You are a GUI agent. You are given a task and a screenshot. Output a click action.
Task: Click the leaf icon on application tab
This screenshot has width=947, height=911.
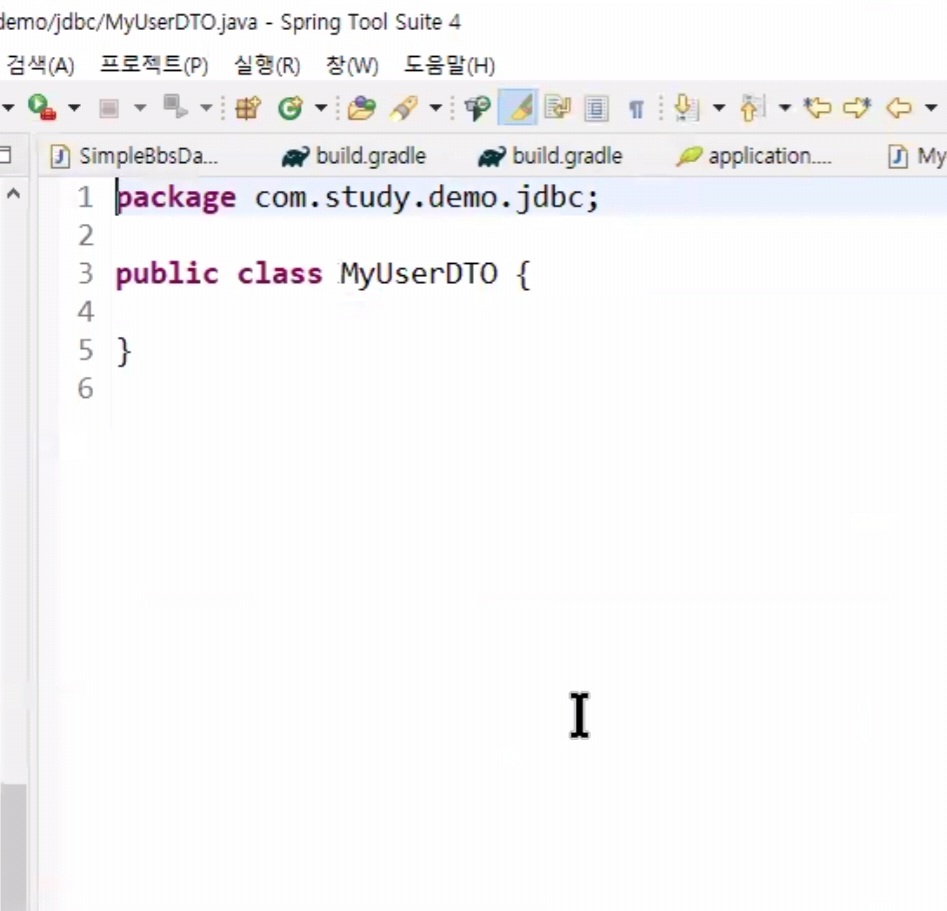click(x=689, y=156)
